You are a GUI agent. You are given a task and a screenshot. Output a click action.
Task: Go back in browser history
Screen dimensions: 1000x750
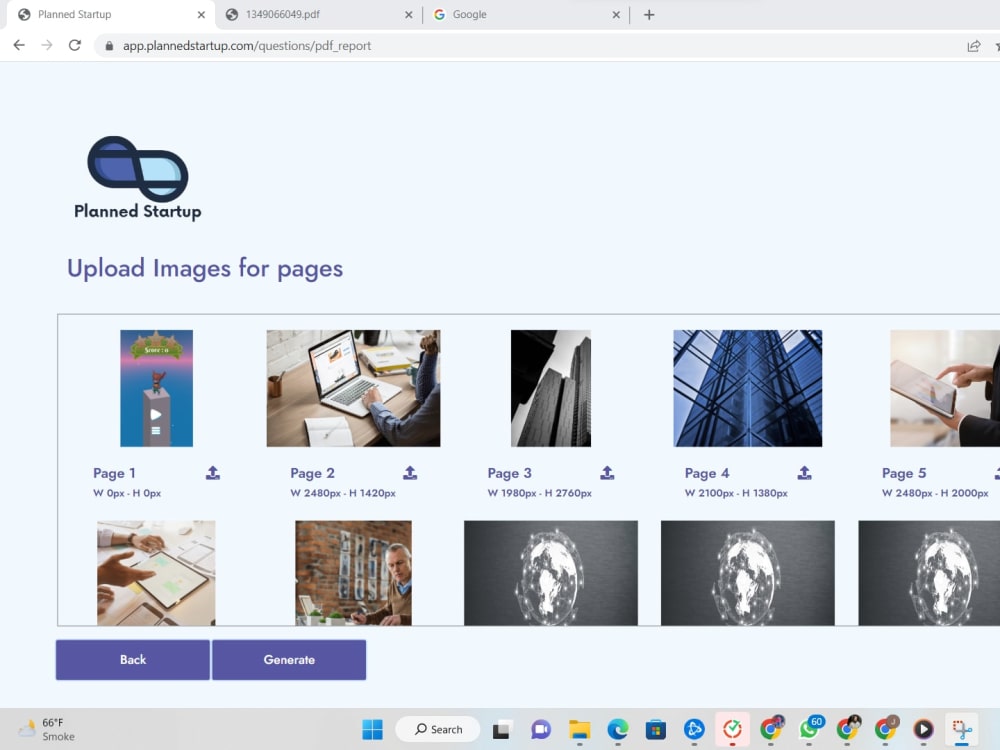coord(19,45)
